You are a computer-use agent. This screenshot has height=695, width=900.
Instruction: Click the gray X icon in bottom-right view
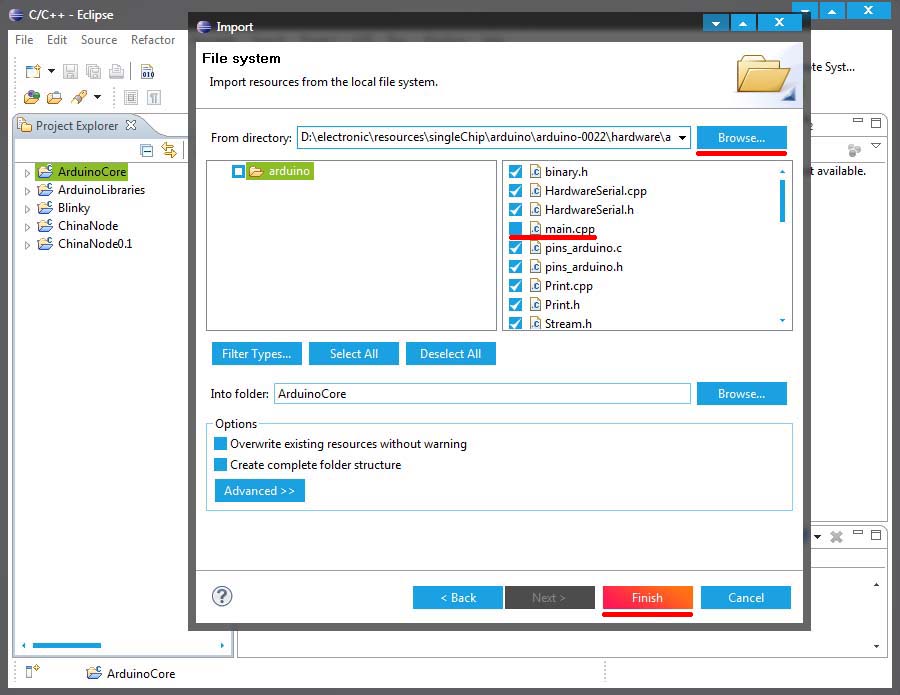pyautogui.click(x=837, y=537)
